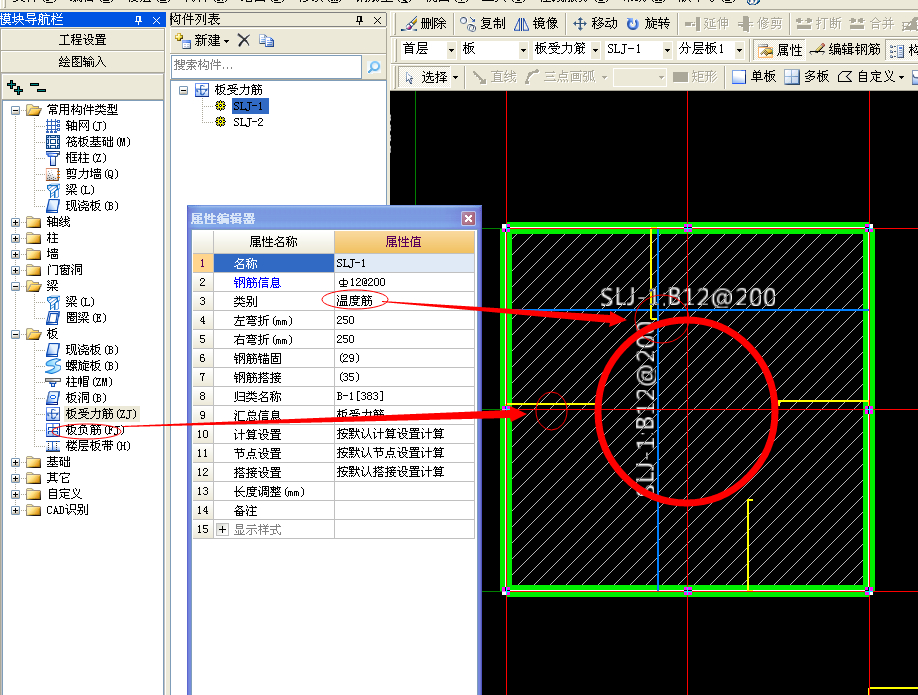Expand the 显示样式 property row
This screenshot has width=918, height=695.
[222, 529]
